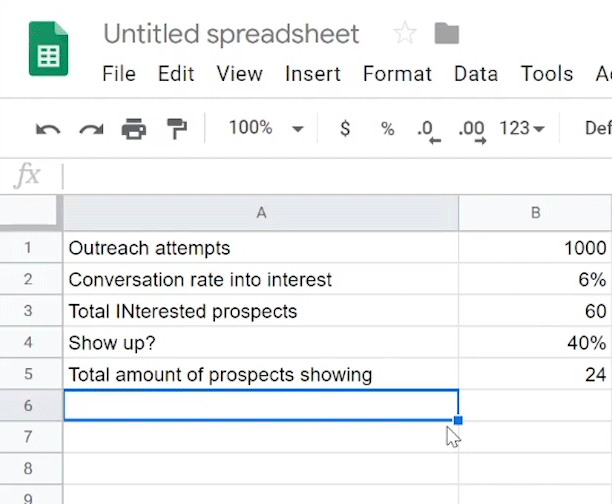Open the File menu
Viewport: 612px width, 504px height.
pyautogui.click(x=119, y=74)
